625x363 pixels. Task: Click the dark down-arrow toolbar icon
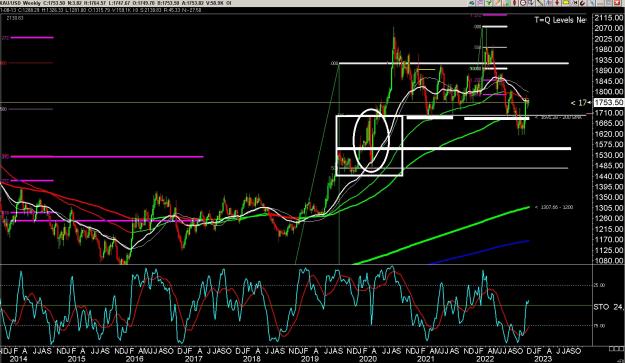pyautogui.click(x=531, y=3)
